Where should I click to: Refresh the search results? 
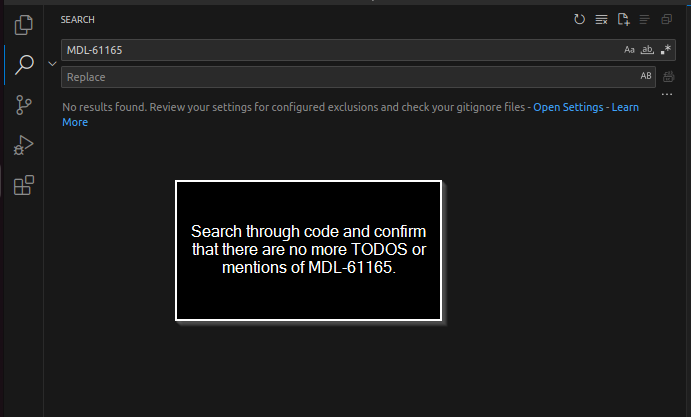point(580,19)
